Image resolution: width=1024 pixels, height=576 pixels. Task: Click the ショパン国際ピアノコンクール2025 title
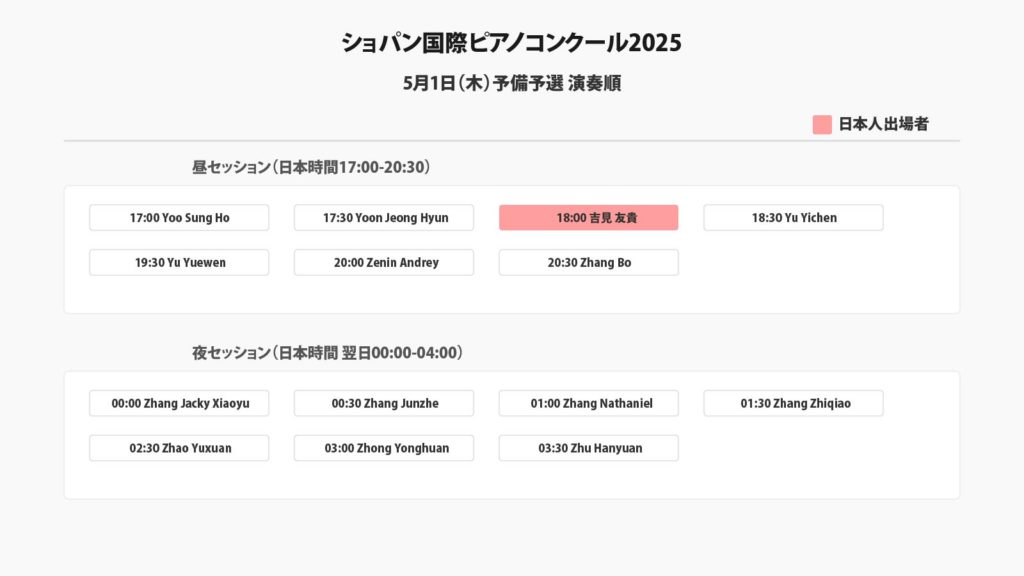[x=511, y=43]
